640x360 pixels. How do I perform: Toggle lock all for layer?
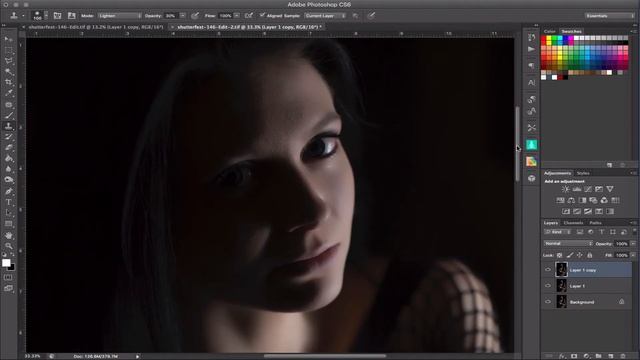tap(589, 255)
